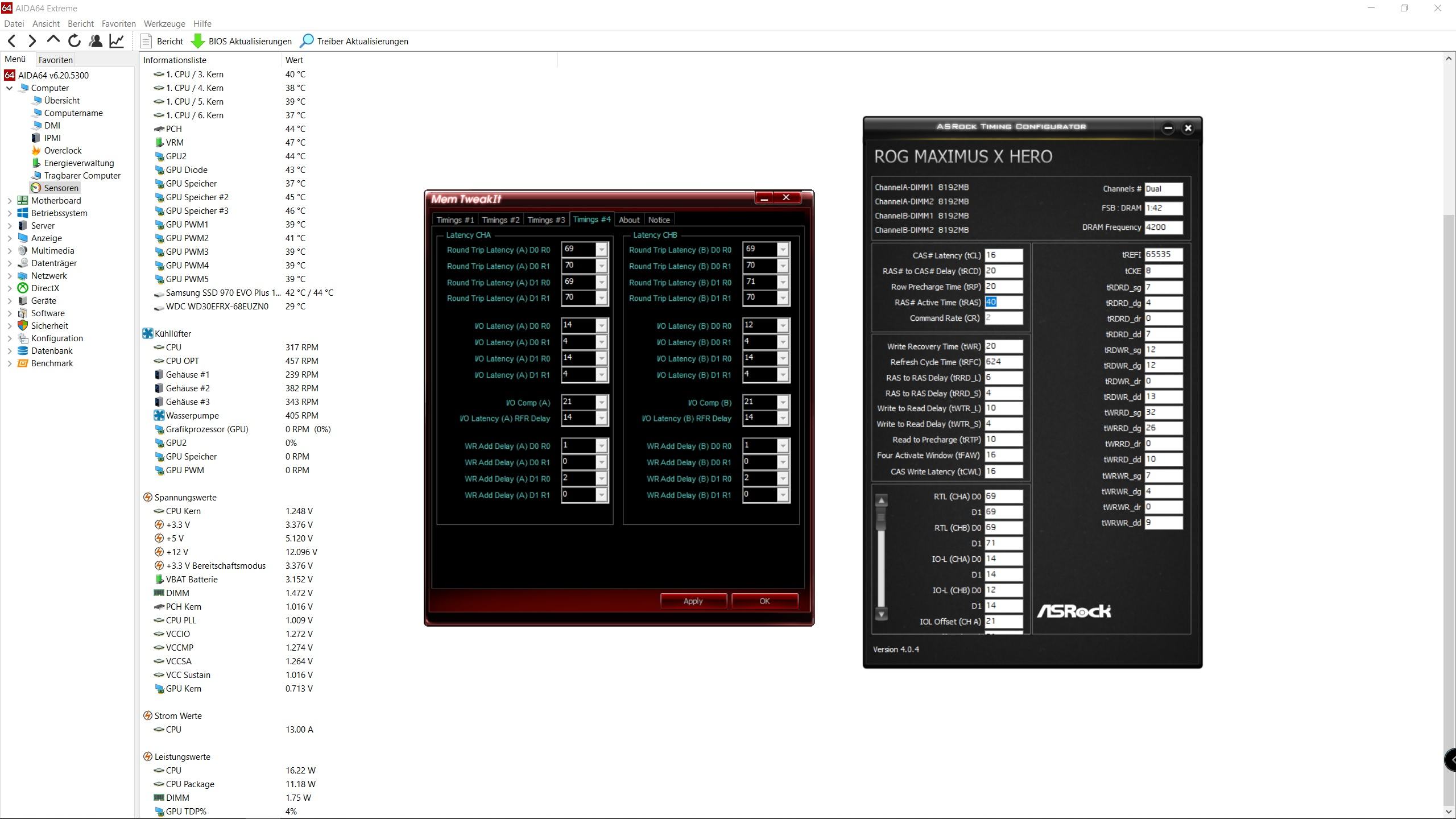Open I/O Latency (B) D0 R0 dropdown

[783, 326]
